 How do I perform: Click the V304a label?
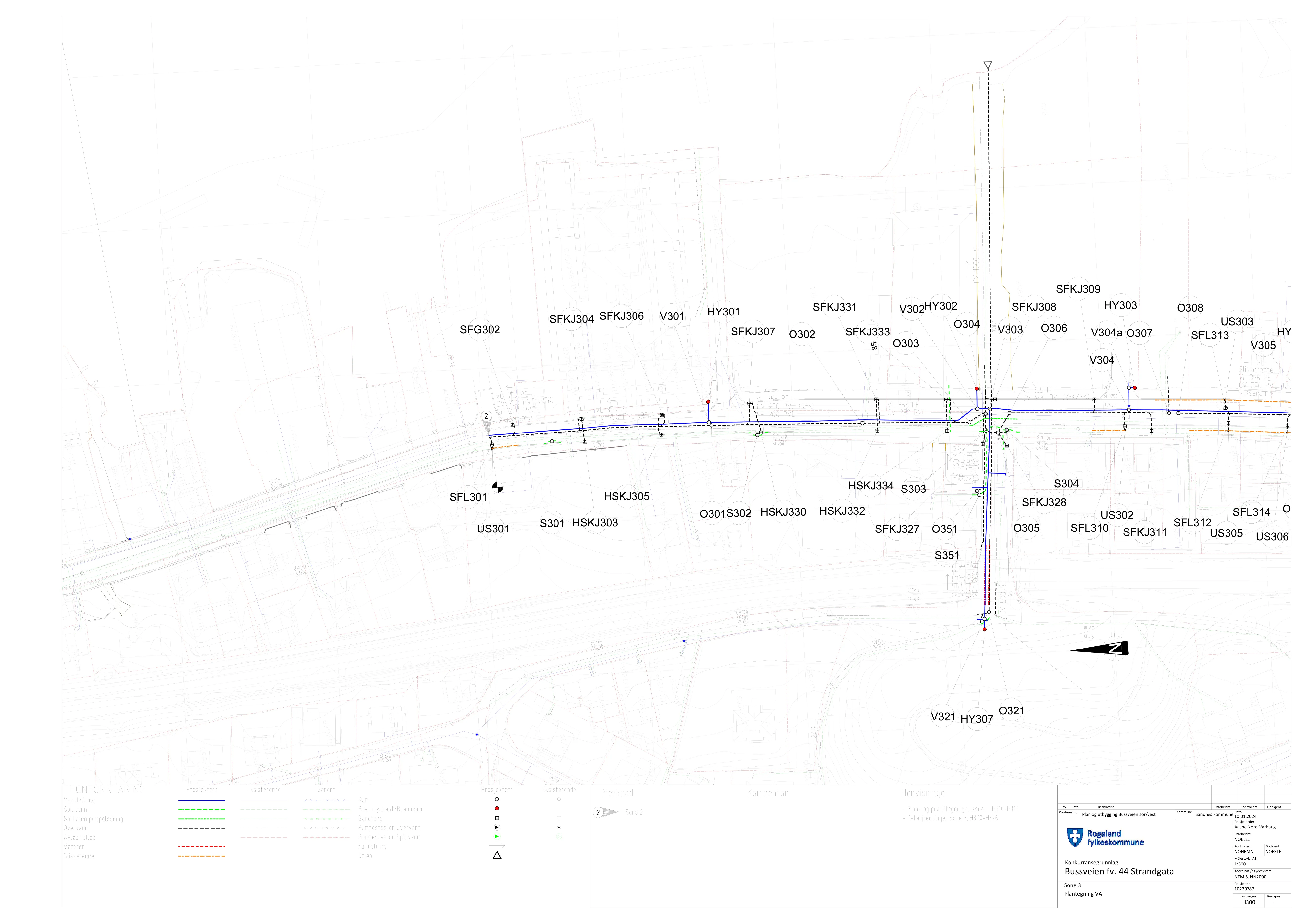[1107, 333]
